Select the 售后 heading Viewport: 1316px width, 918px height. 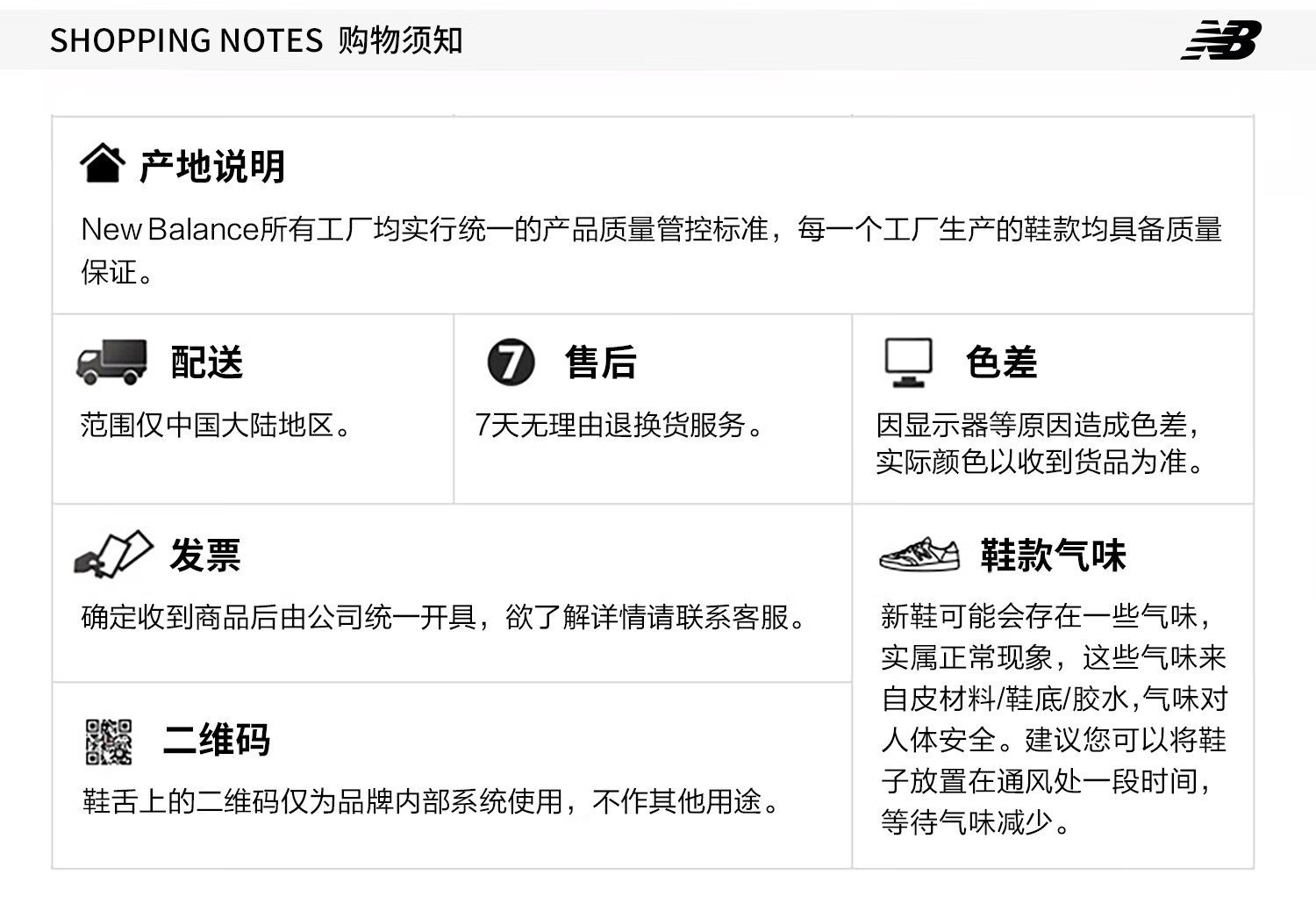pyautogui.click(x=601, y=362)
